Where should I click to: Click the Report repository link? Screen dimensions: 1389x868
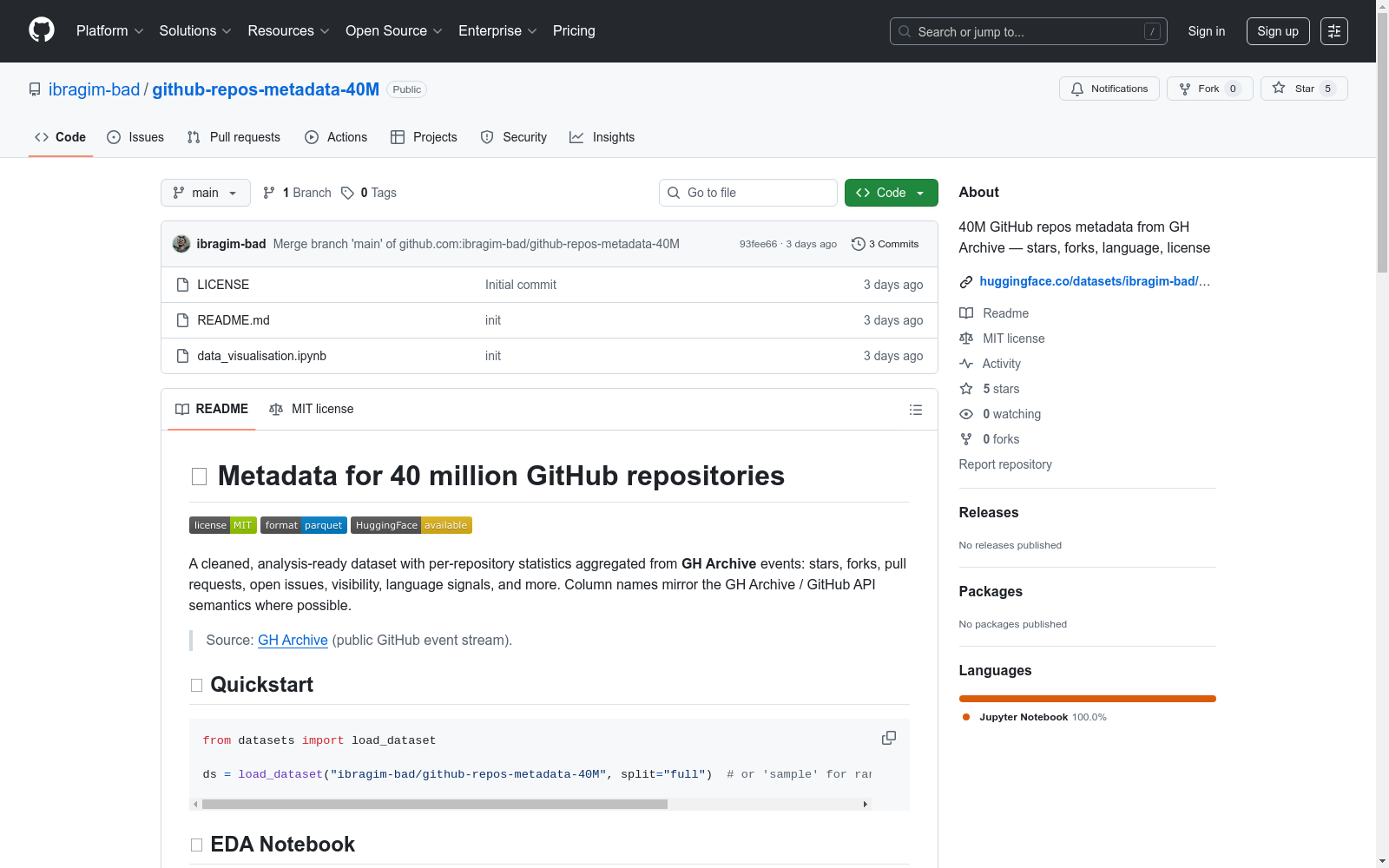tap(1005, 464)
